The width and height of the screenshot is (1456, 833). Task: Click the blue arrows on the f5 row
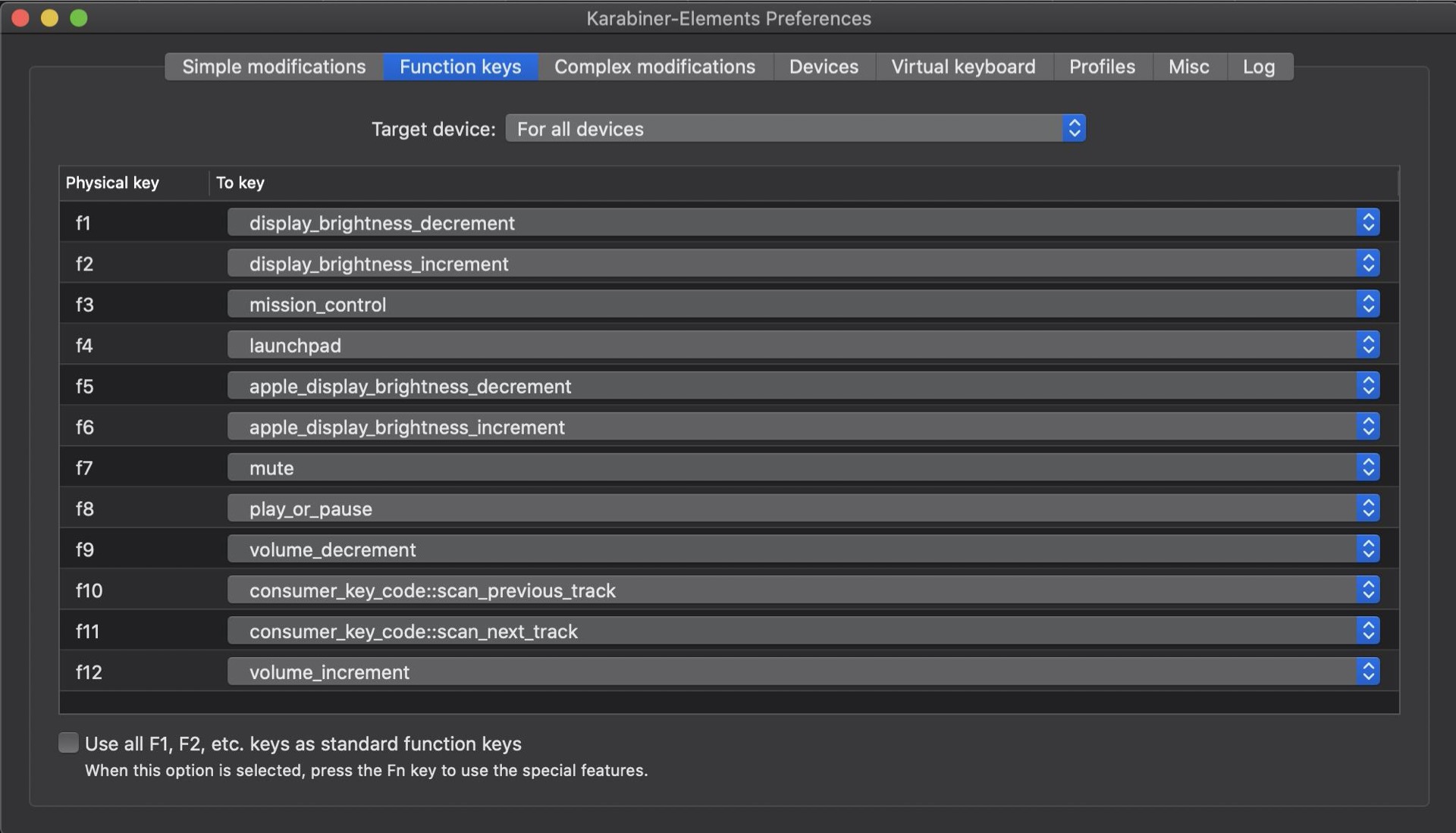pyautogui.click(x=1368, y=387)
